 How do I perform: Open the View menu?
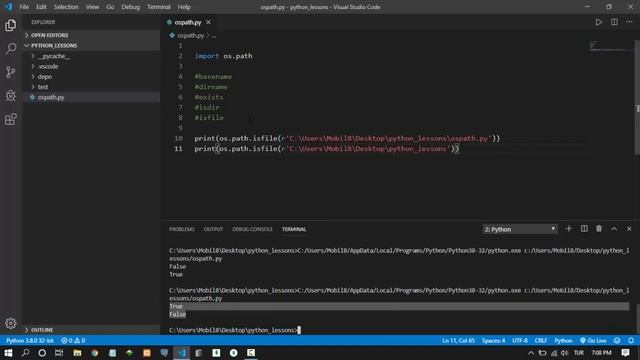[92, 7]
